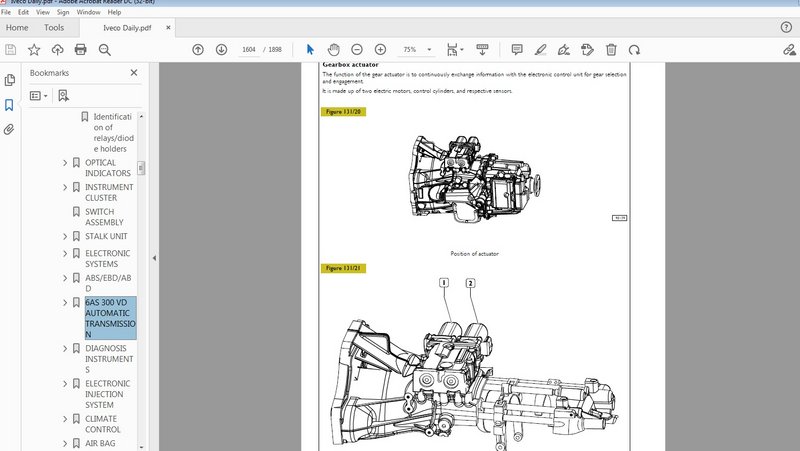This screenshot has width=800, height=451.
Task: Expand the INSTRUMENT CLUSTER bookmark
Action: point(65,187)
